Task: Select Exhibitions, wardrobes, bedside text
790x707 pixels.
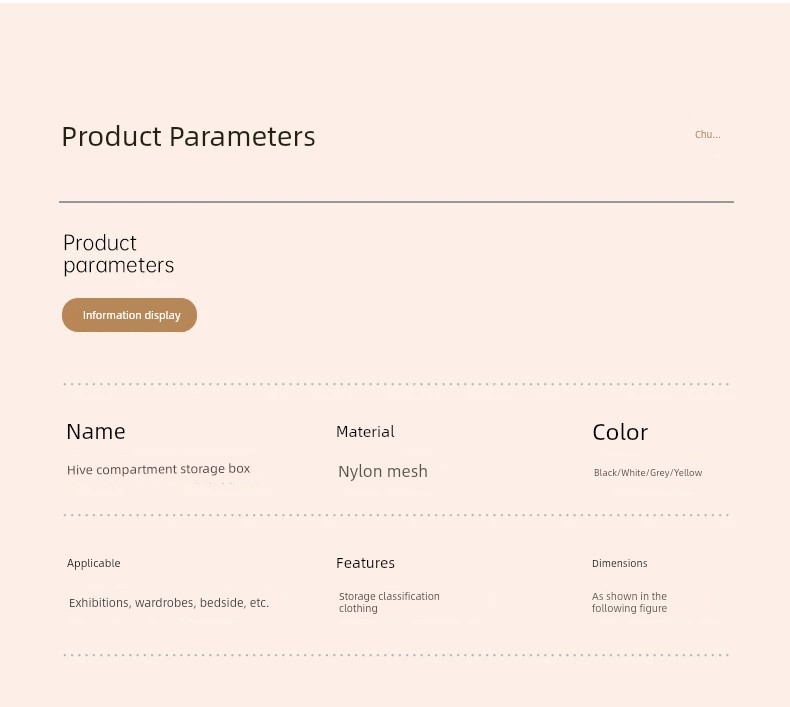Action: 169,603
